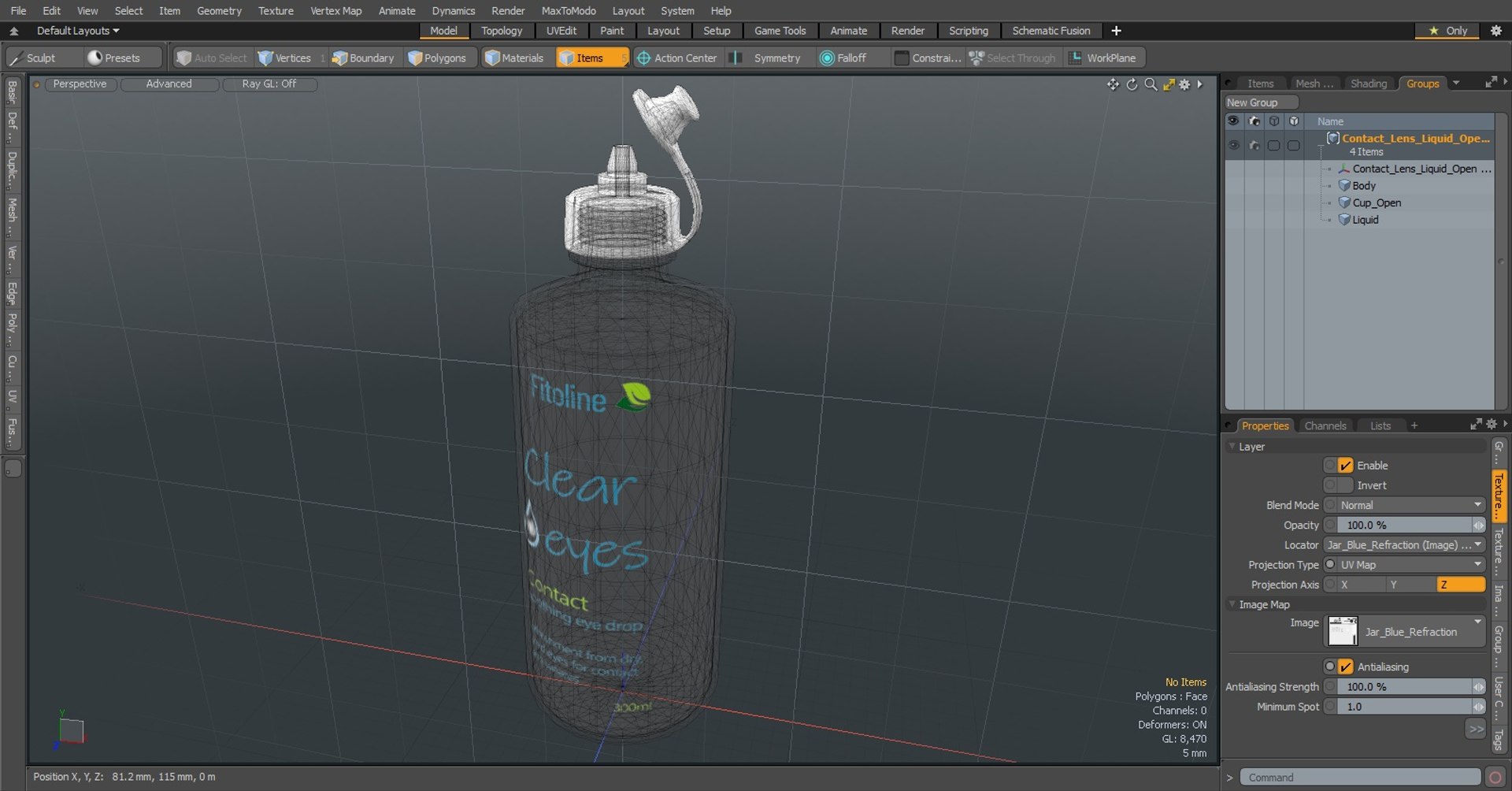Set Projection Axis to X

[1362, 585]
